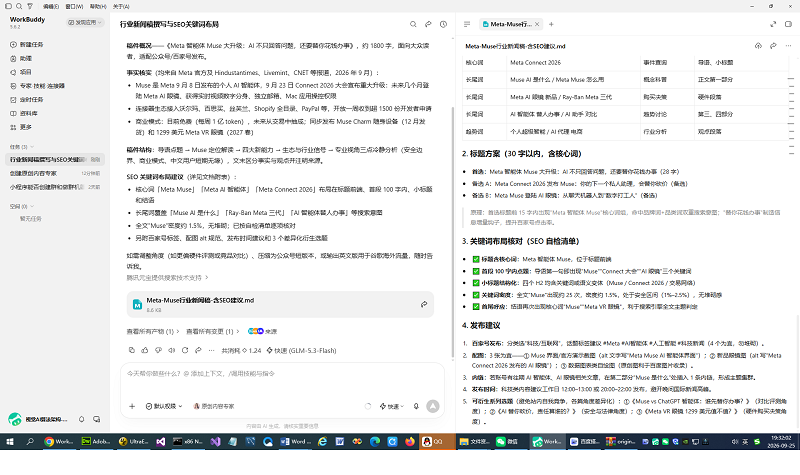Select task 行业新闻稿撰写与SEO关键词 in sidebar
The height and width of the screenshot is (475, 800).
55,160
